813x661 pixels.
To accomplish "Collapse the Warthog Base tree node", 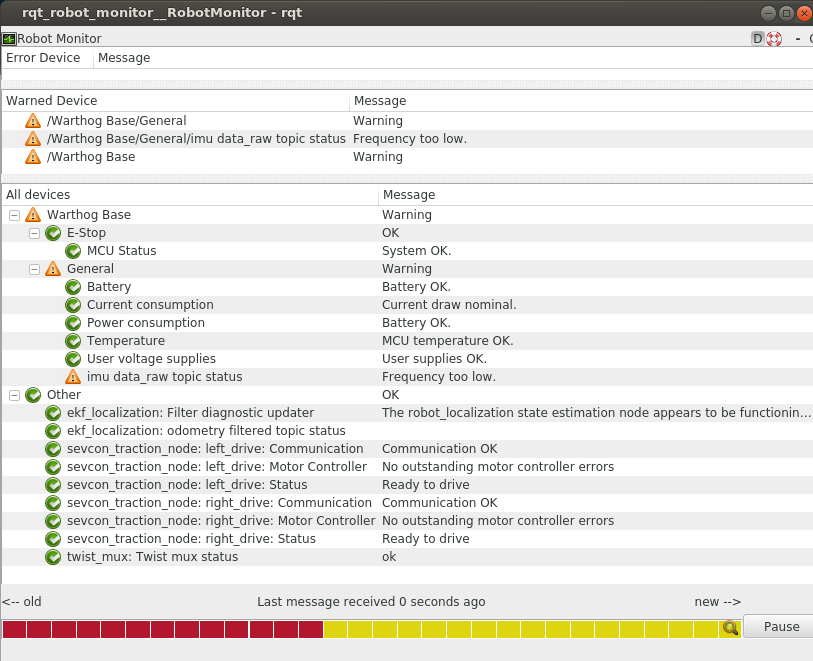I will (x=14, y=215).
